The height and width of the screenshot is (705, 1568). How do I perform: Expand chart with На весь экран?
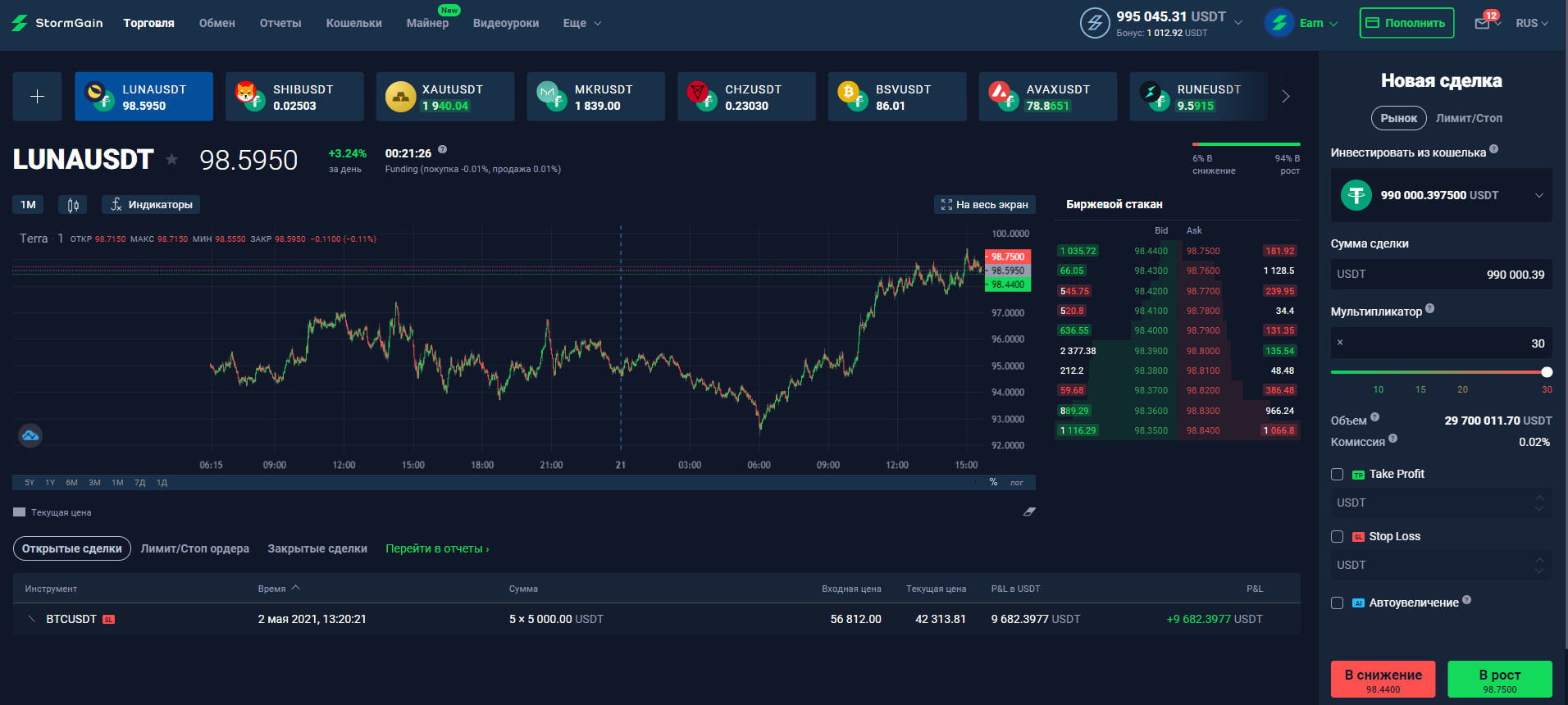click(984, 205)
